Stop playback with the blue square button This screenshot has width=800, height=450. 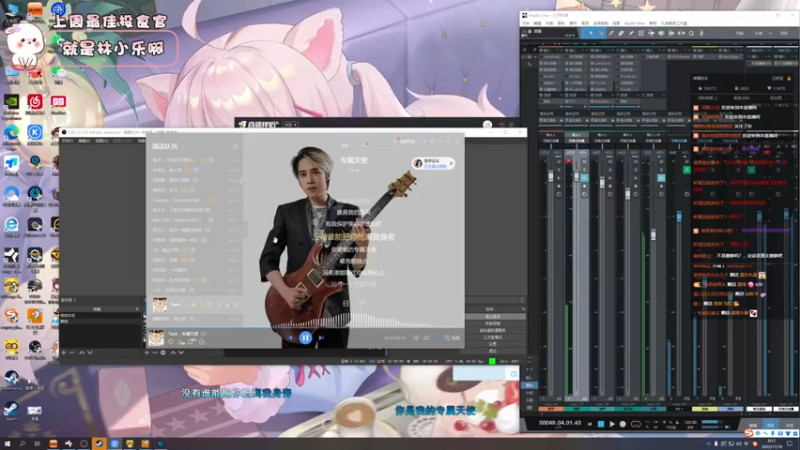point(601,424)
